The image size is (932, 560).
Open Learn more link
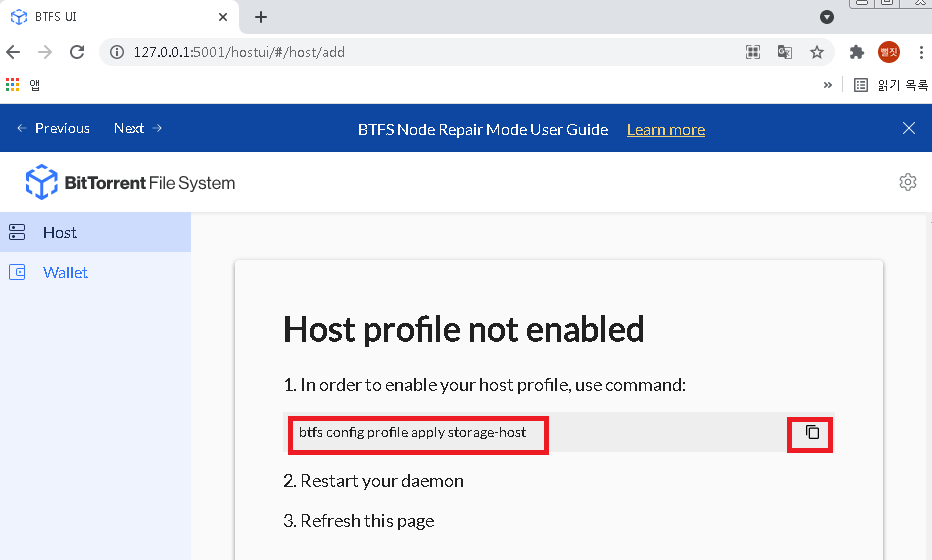point(666,130)
